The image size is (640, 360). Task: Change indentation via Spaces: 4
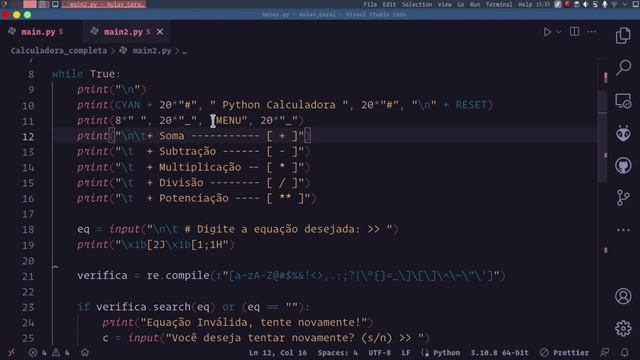(338, 353)
